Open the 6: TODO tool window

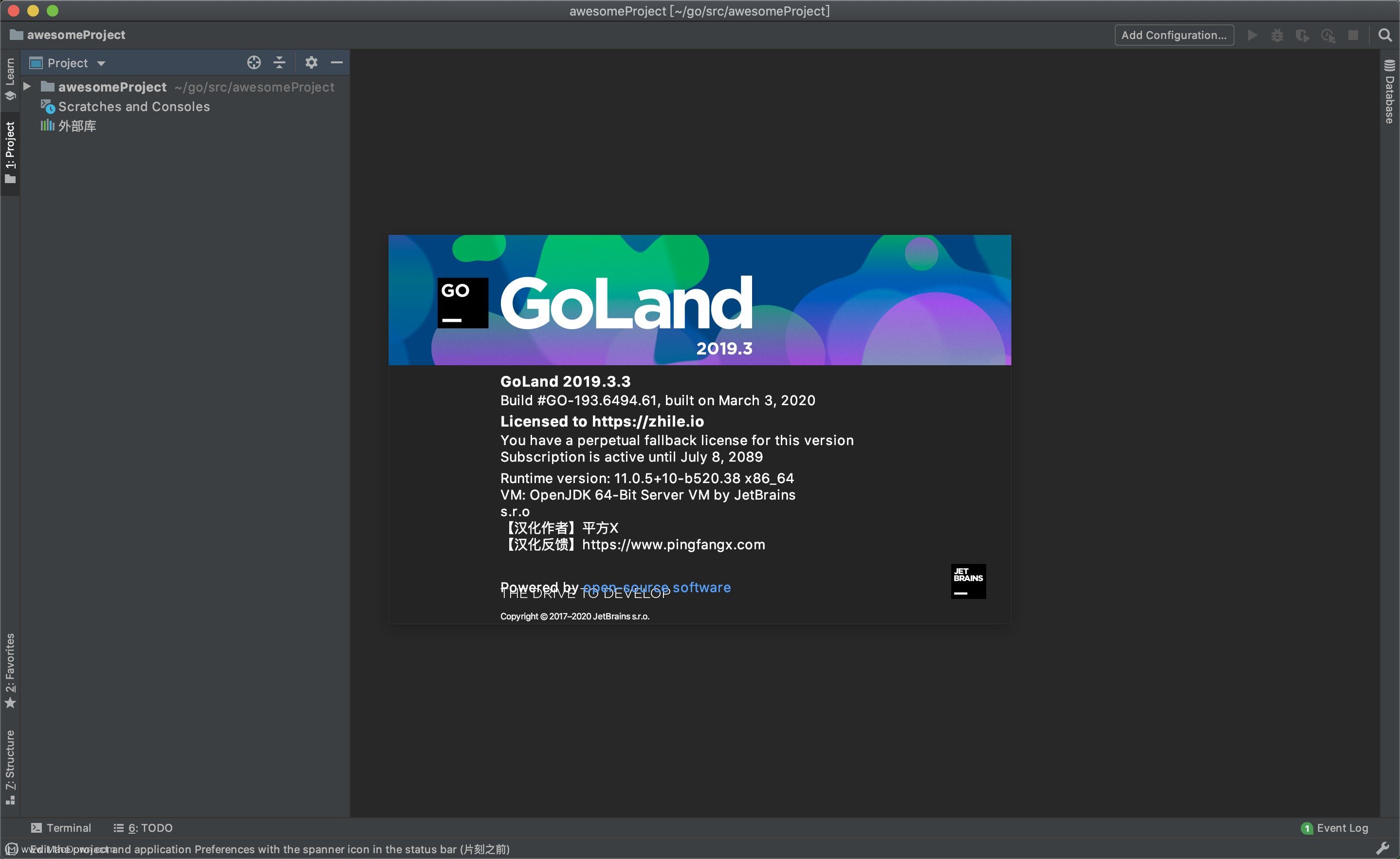point(143,828)
